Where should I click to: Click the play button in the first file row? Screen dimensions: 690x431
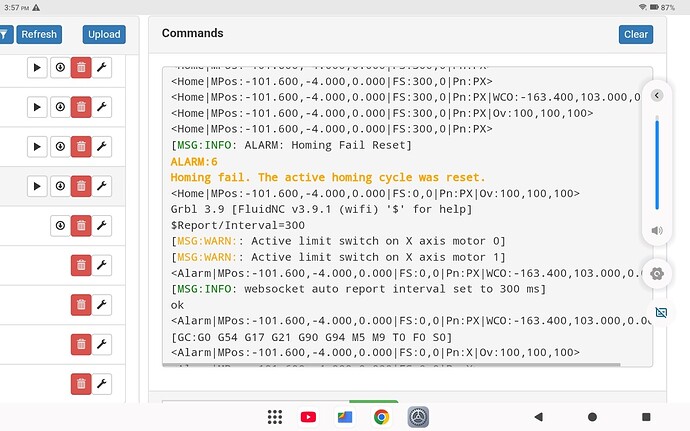point(39,67)
